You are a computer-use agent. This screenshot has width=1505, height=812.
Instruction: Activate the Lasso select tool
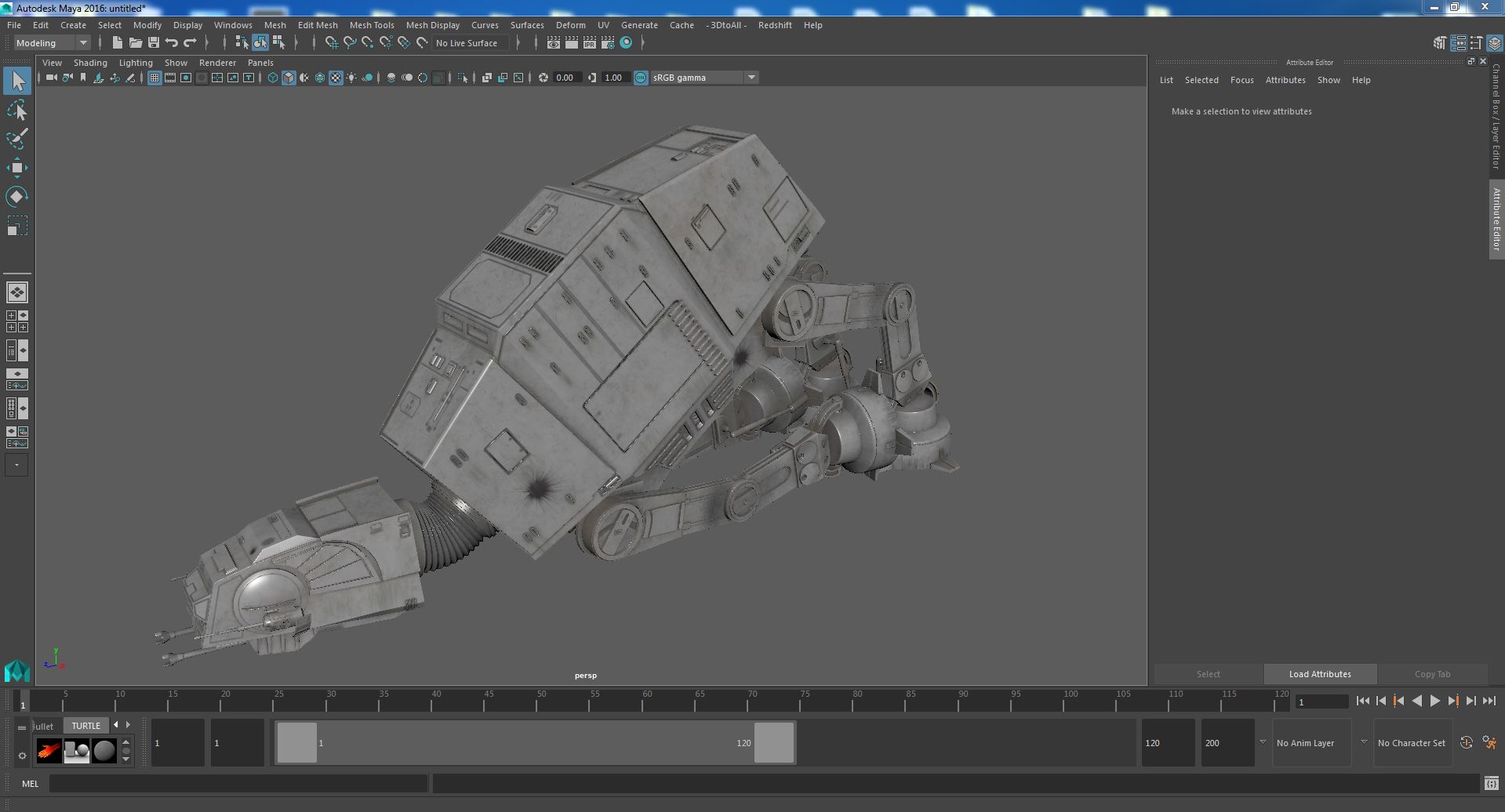coord(17,111)
